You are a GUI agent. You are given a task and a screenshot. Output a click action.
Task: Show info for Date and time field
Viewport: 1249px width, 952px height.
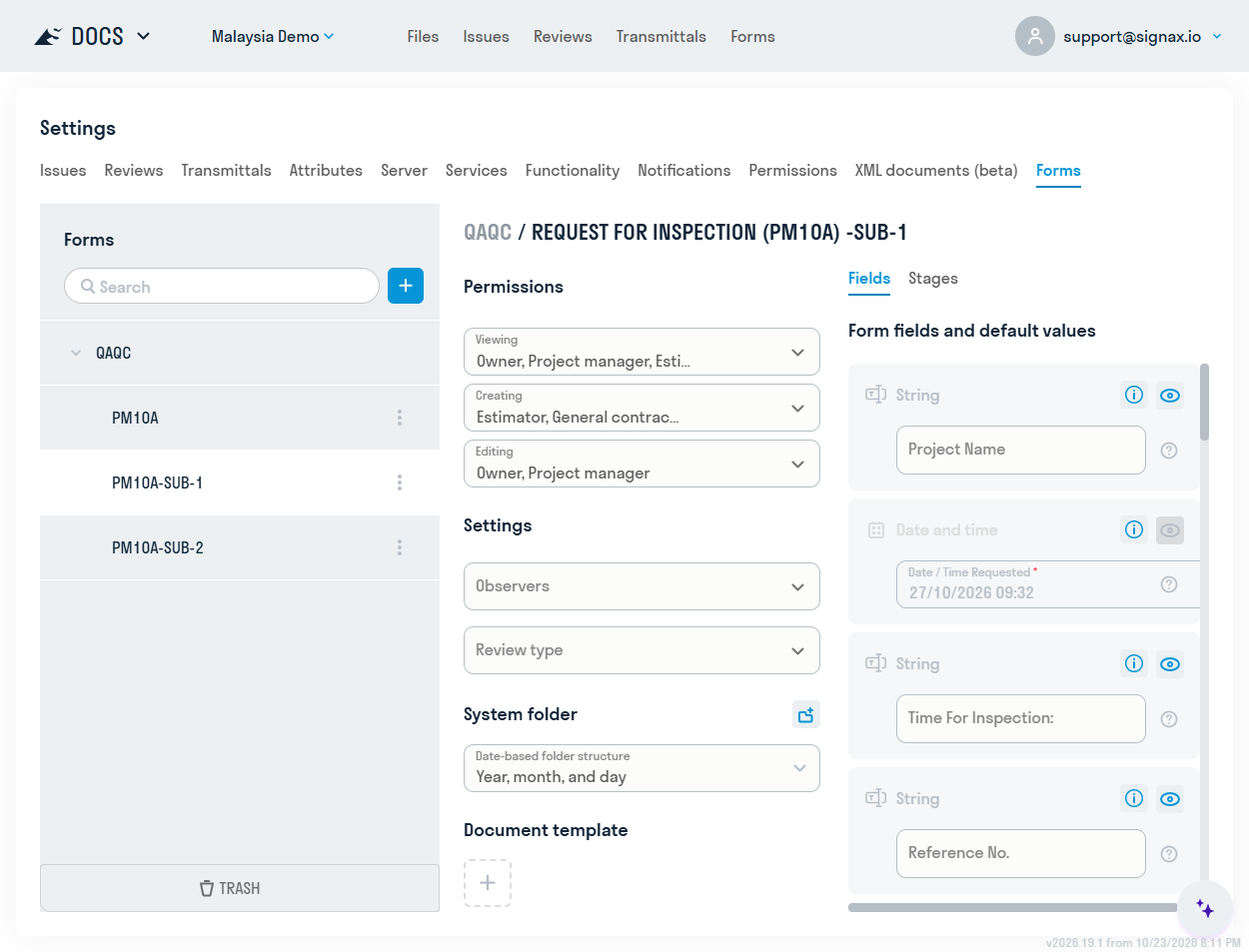point(1134,529)
